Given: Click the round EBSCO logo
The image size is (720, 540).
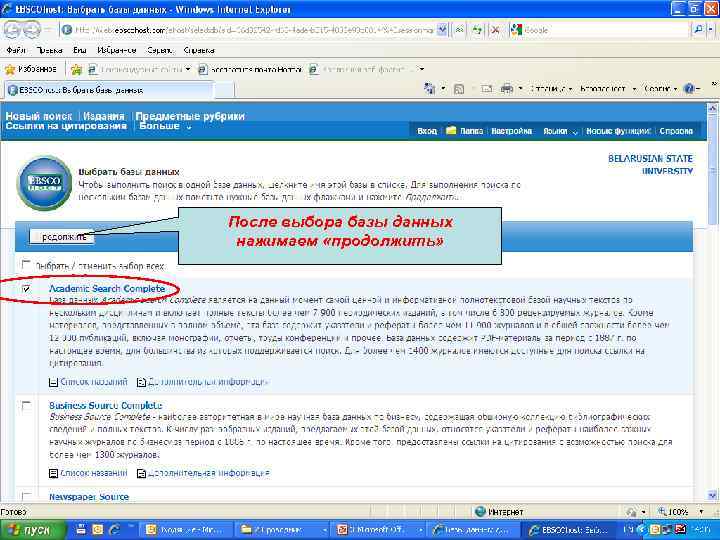Looking at the screenshot, I should (x=44, y=183).
